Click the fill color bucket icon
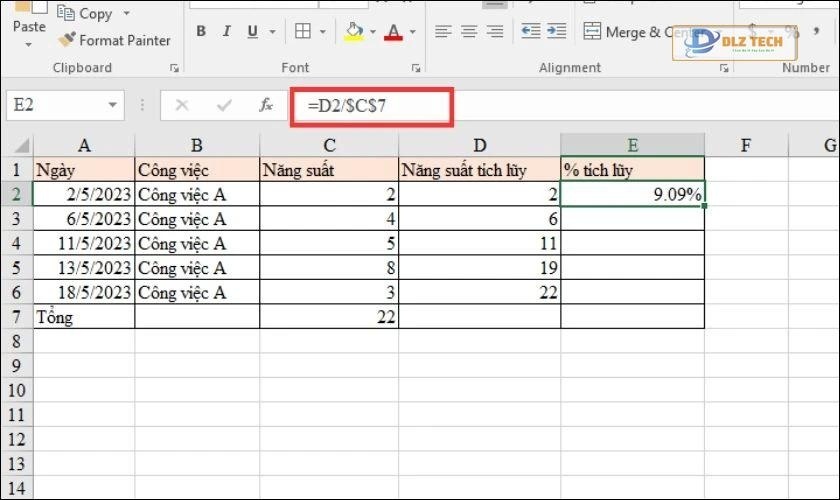 (353, 32)
